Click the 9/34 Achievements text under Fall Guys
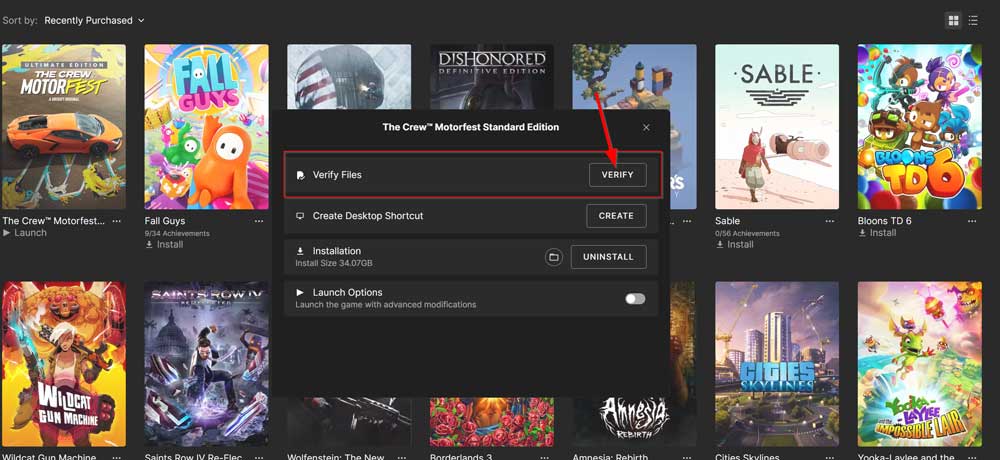Viewport: 1000px width, 460px height. (x=177, y=234)
